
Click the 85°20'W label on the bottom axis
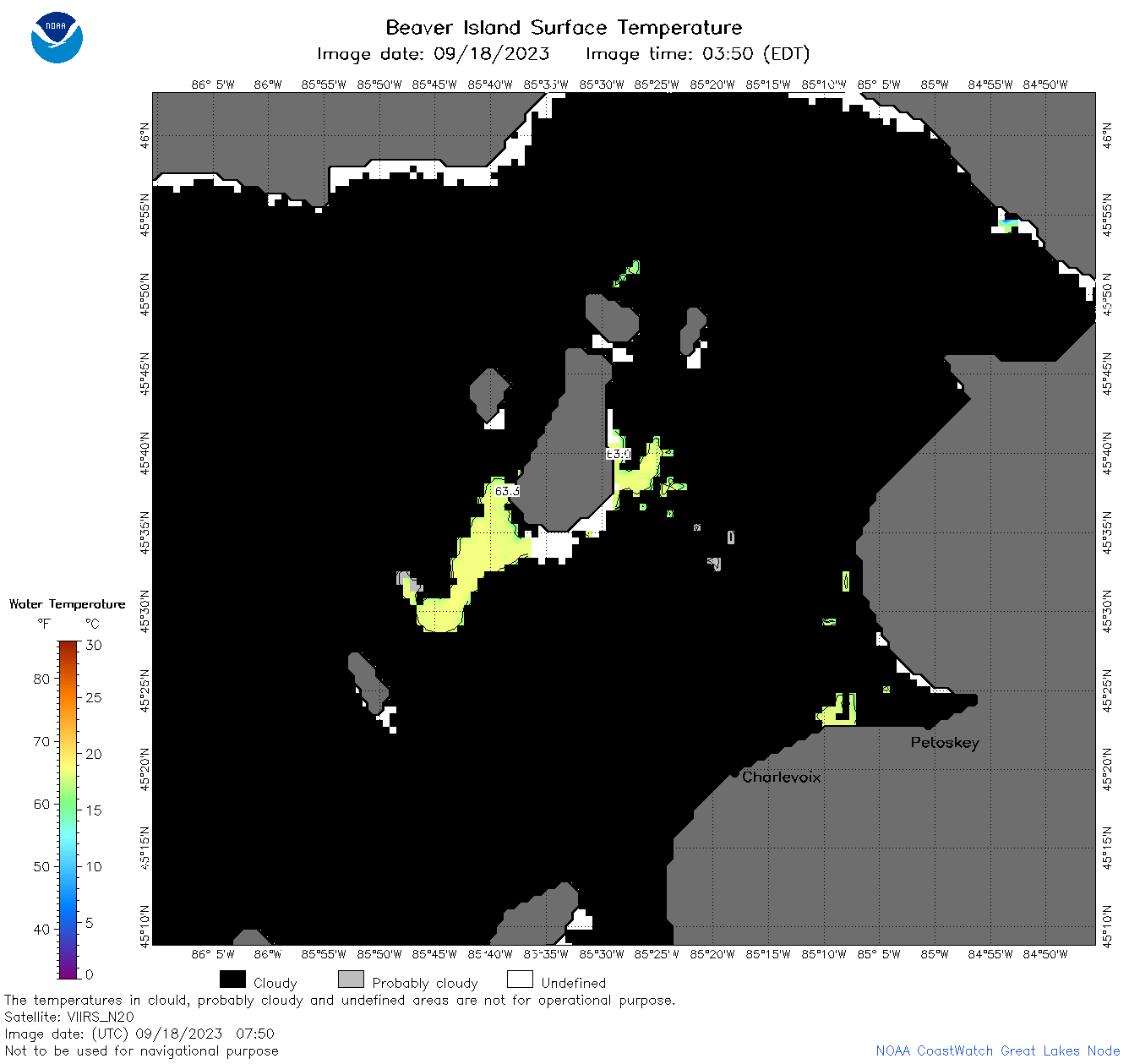[x=712, y=954]
